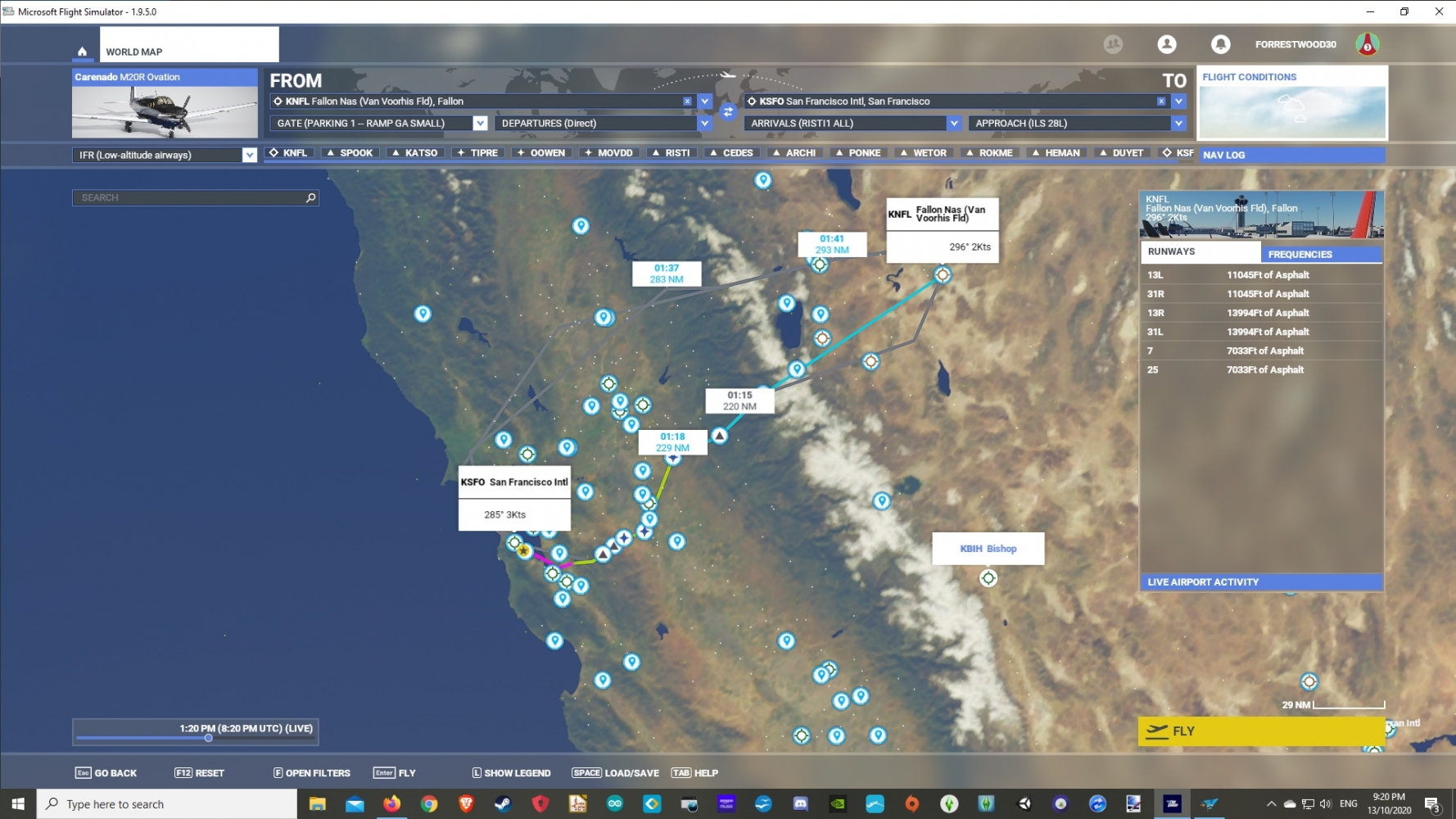Open File Explorer from the taskbar
The image size is (1456, 819).
[x=318, y=804]
